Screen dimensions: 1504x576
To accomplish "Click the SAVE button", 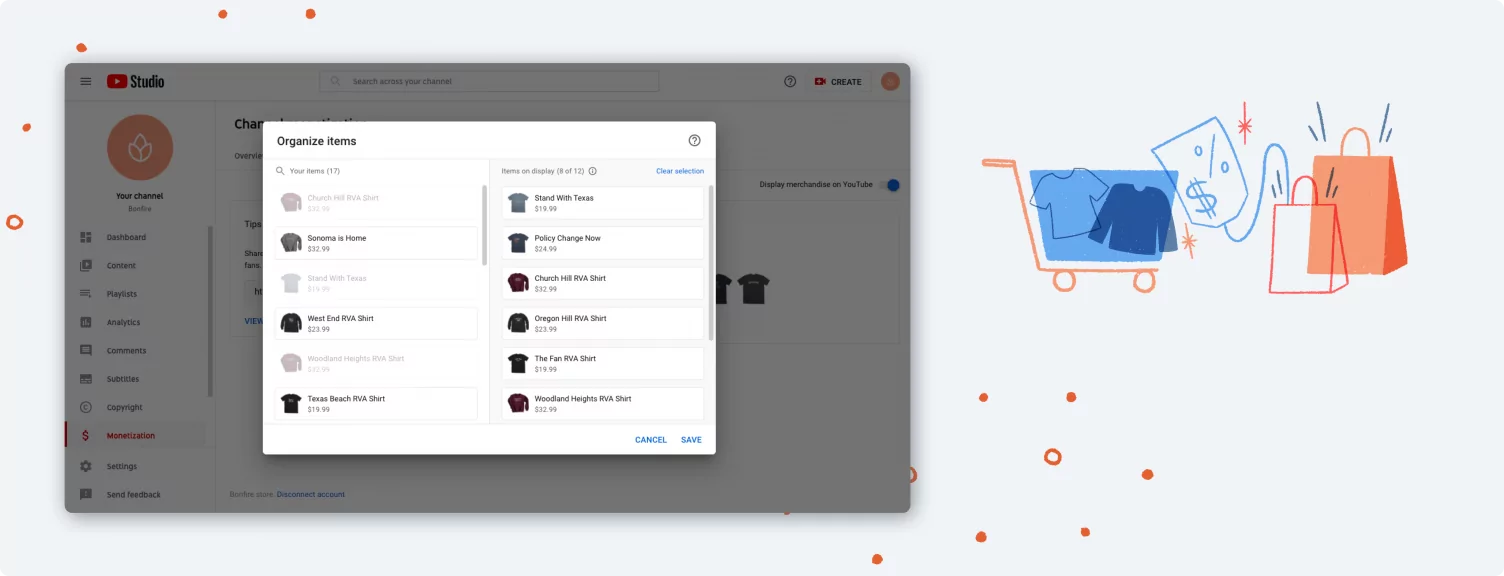I will coord(691,440).
